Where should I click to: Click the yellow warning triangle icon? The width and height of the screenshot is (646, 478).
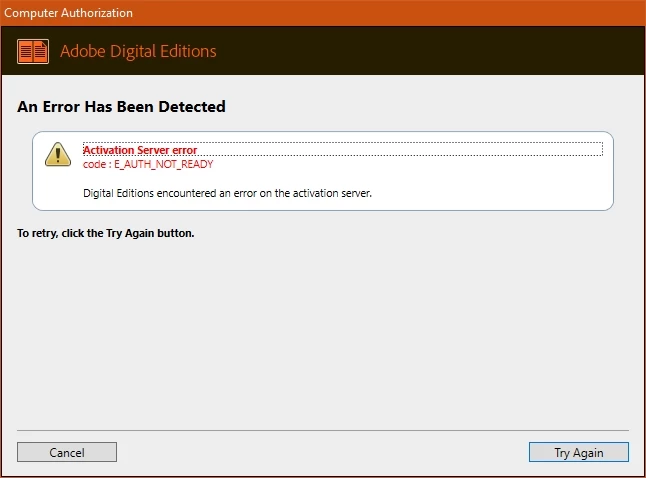(58, 155)
